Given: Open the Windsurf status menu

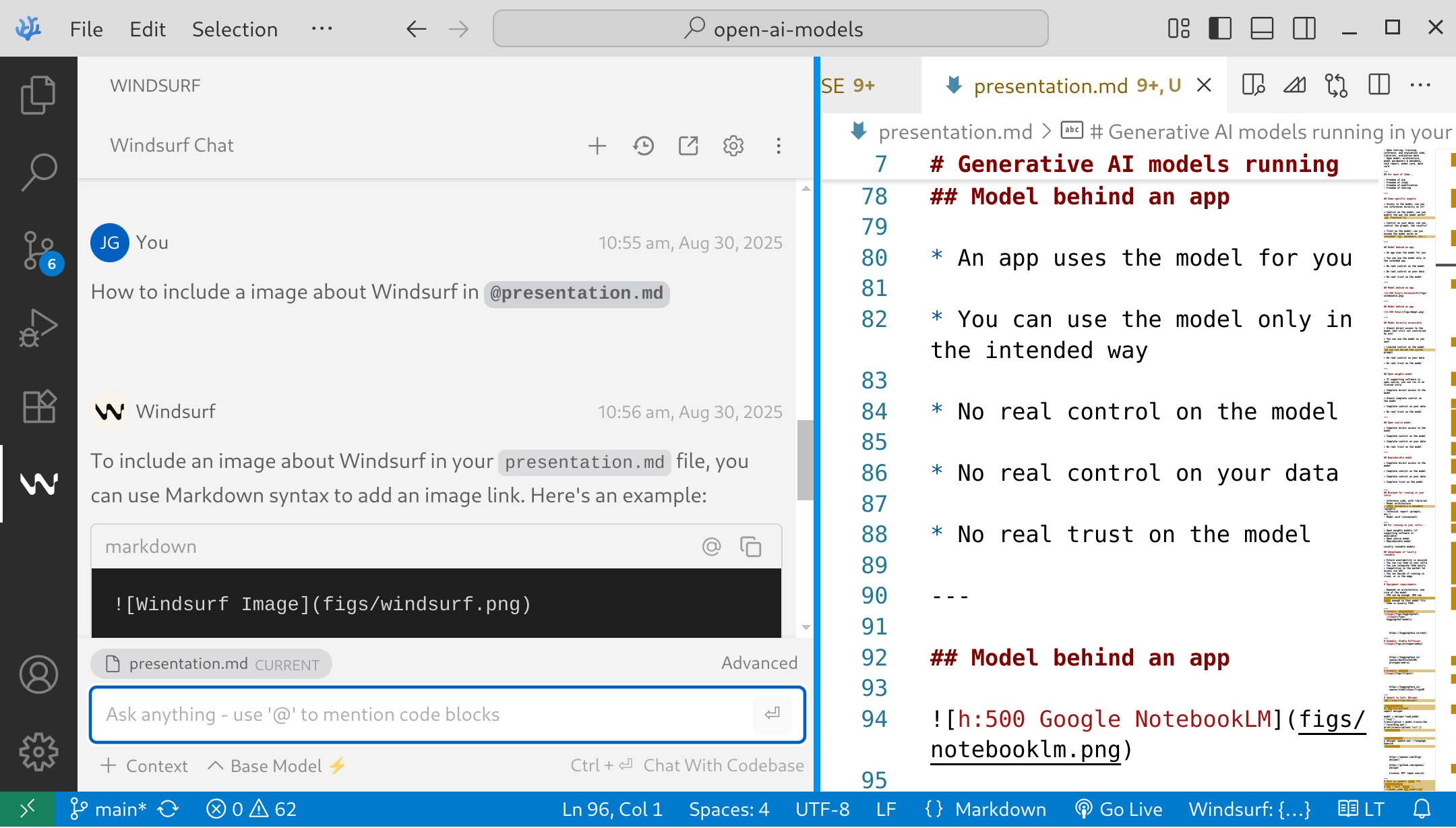Looking at the screenshot, I should (1249, 809).
